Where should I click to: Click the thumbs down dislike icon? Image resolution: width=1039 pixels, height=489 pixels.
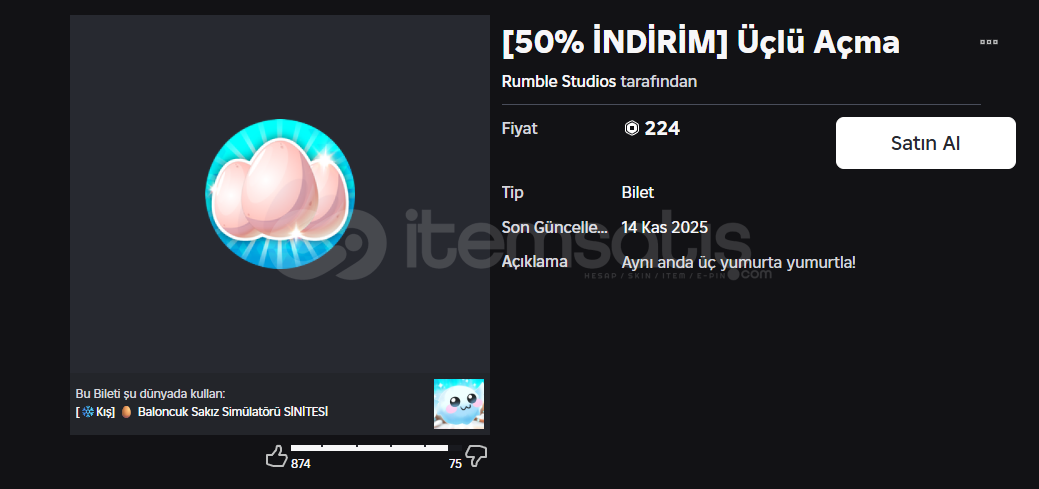pos(476,456)
